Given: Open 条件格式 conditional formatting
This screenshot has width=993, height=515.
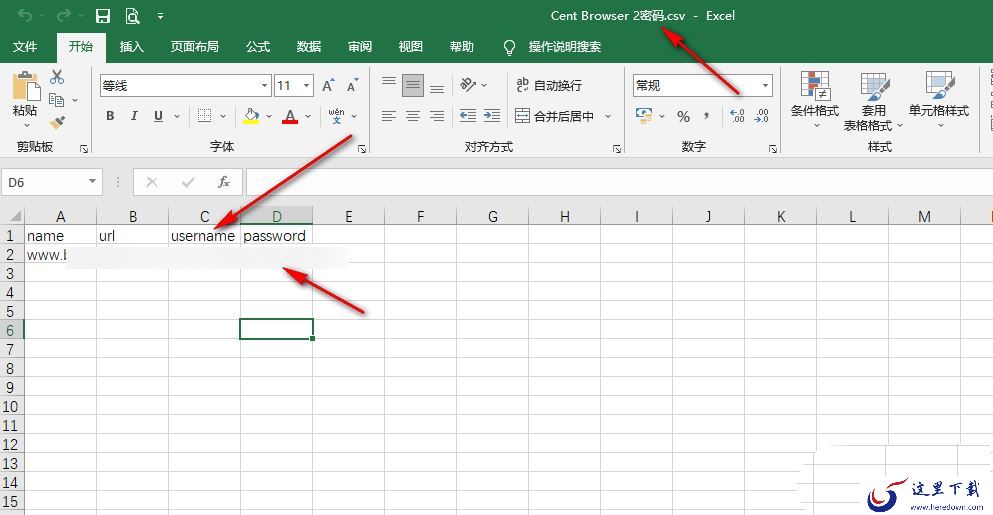Looking at the screenshot, I should (815, 100).
